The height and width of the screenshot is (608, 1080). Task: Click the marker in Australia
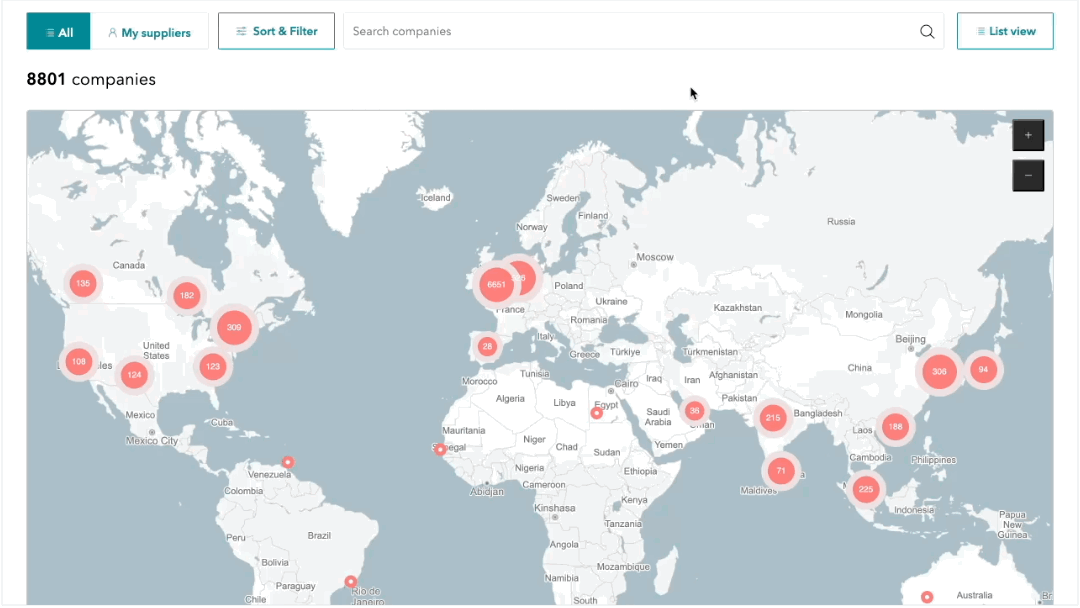[x=927, y=597]
